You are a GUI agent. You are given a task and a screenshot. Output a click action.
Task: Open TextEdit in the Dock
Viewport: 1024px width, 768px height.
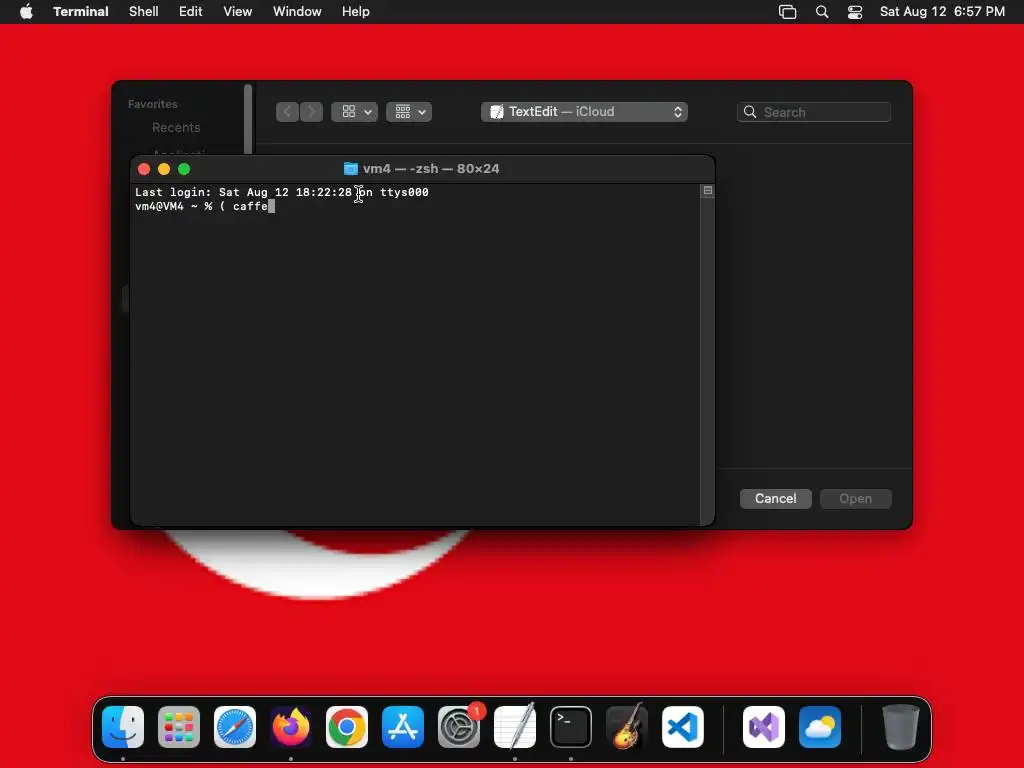pyautogui.click(x=515, y=727)
